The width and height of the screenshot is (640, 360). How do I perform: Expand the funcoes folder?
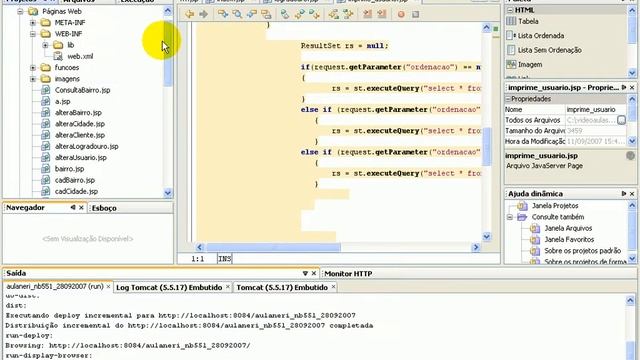[x=33, y=68]
